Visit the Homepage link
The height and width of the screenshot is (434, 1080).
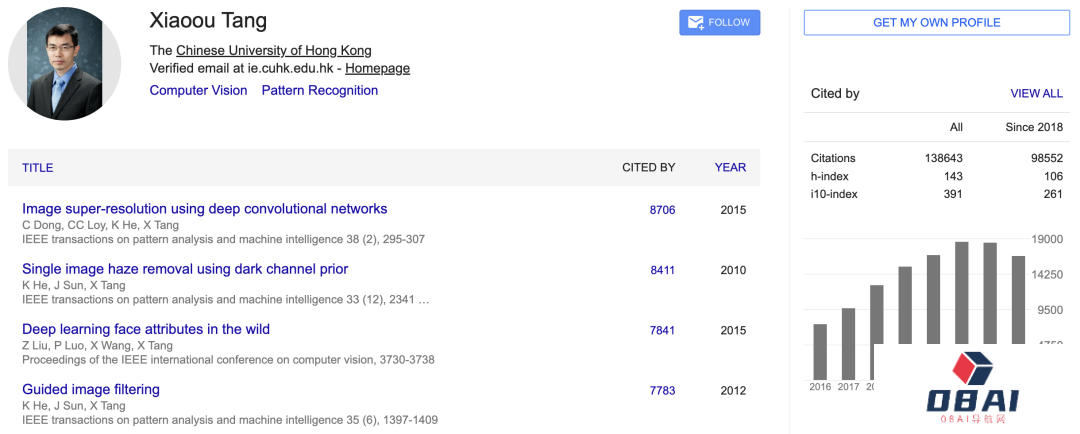[x=377, y=69]
